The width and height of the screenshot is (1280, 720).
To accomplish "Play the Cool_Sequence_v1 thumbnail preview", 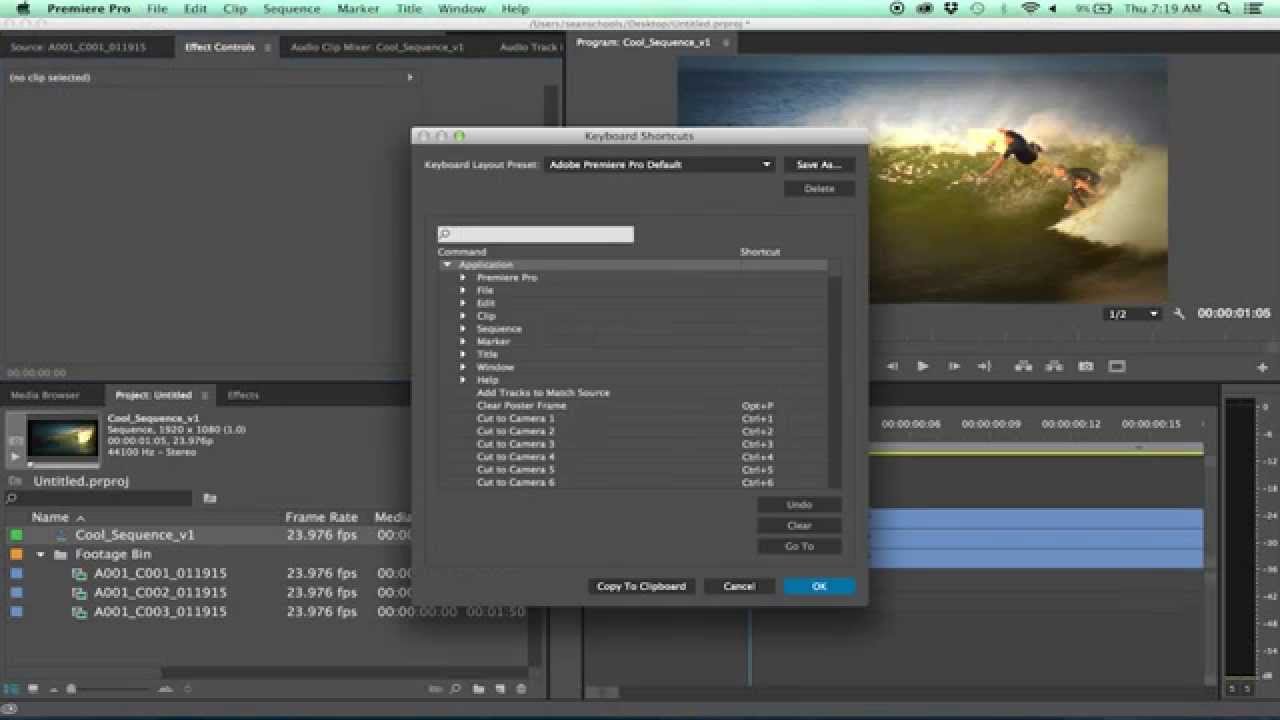I will click(x=14, y=456).
